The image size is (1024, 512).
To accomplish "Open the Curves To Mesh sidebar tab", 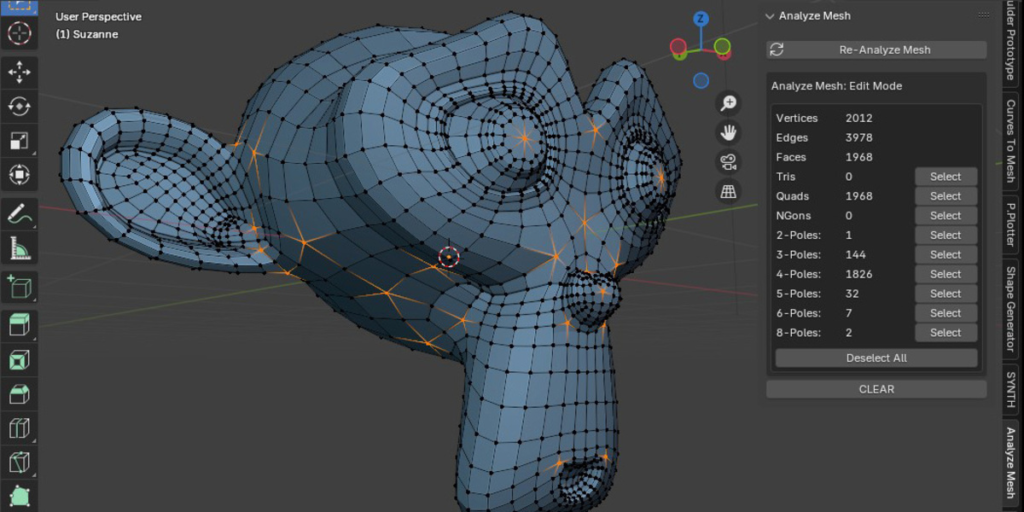I will coord(1011,140).
